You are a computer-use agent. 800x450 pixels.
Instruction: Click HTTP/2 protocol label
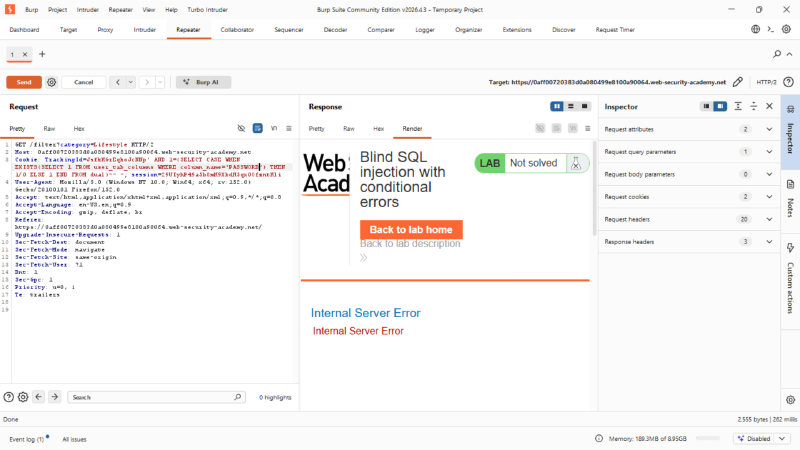[766, 82]
